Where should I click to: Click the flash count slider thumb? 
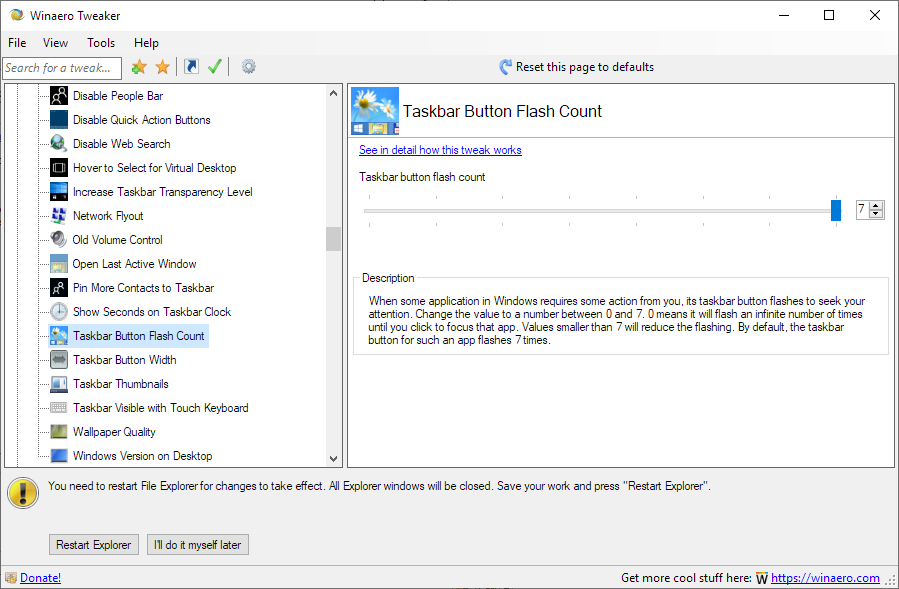click(836, 210)
